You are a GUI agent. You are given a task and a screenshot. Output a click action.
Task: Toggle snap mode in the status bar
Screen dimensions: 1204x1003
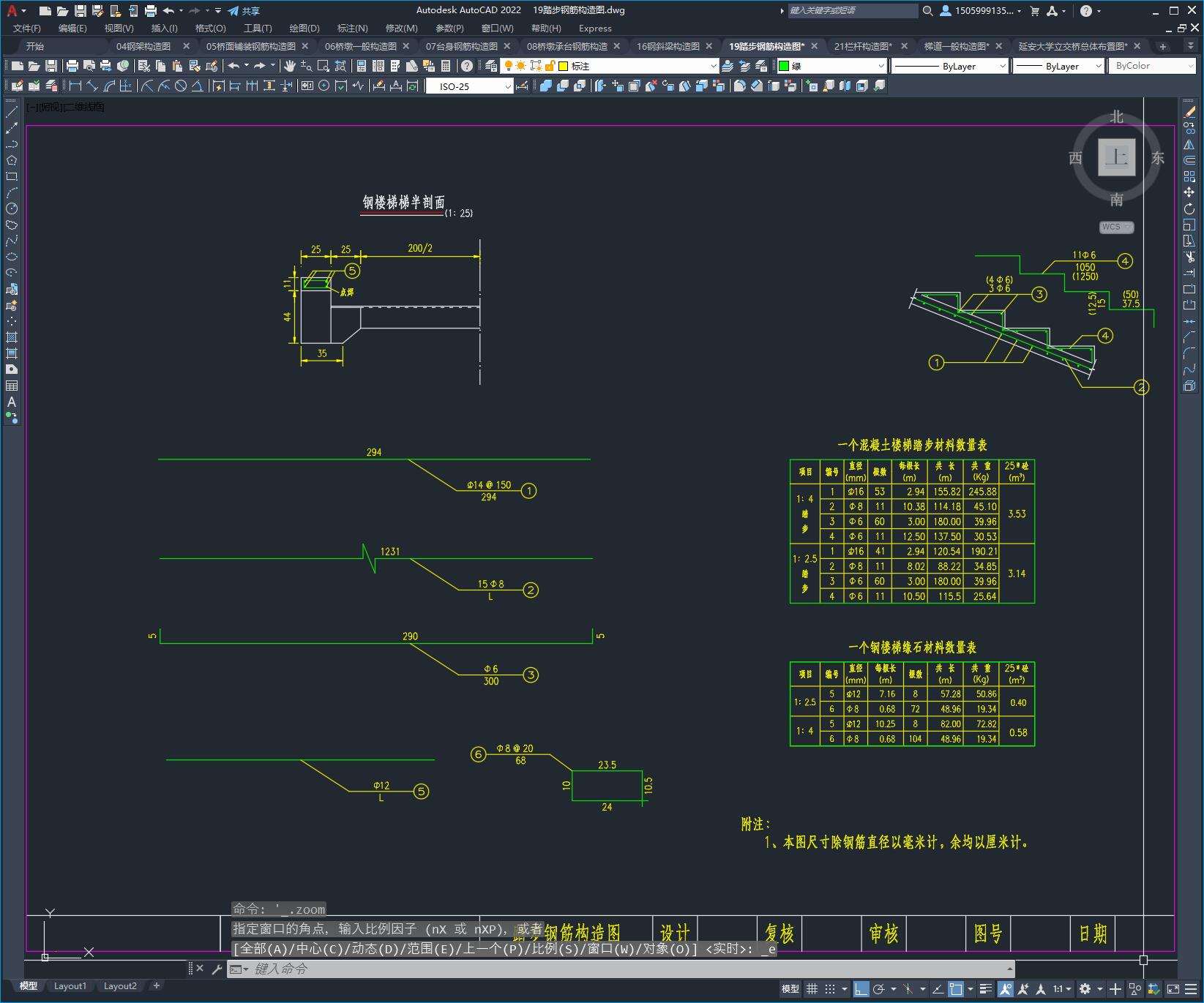click(x=829, y=989)
